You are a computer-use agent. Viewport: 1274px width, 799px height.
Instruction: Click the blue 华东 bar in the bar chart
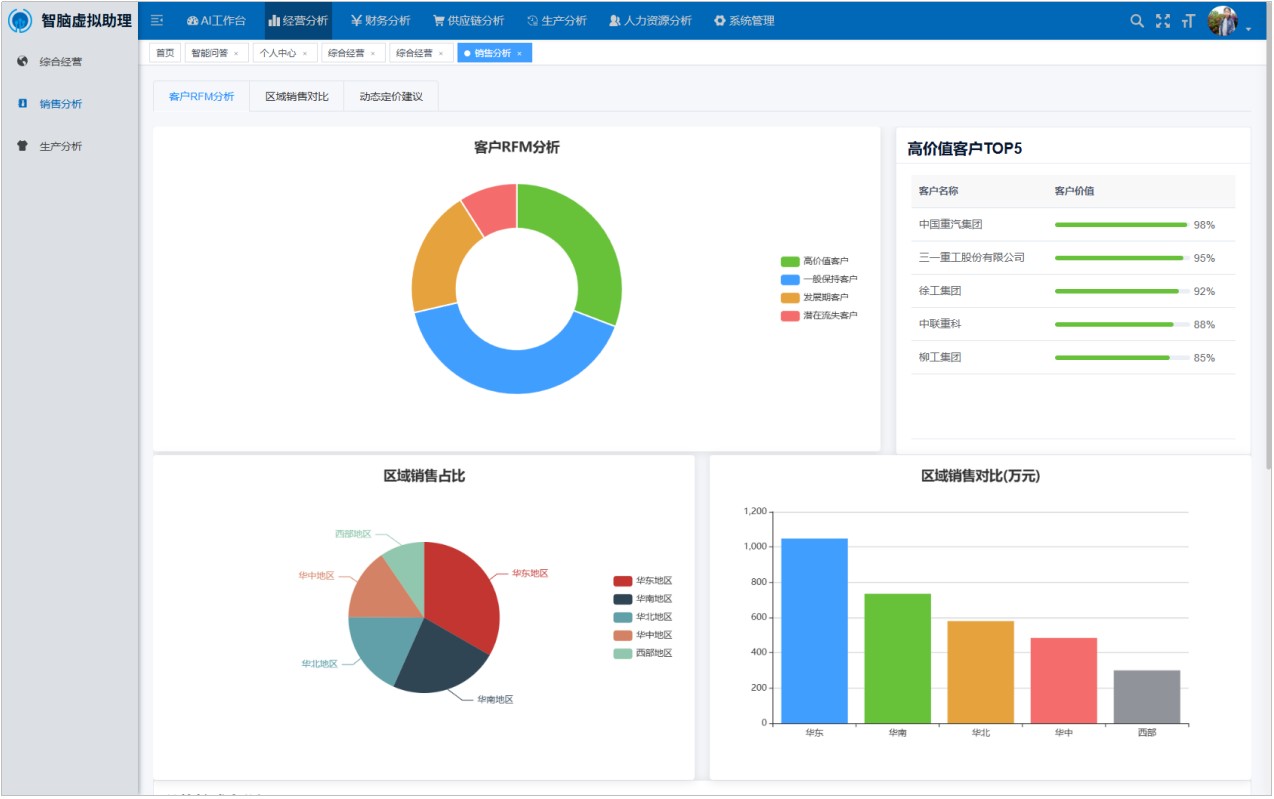coord(814,630)
